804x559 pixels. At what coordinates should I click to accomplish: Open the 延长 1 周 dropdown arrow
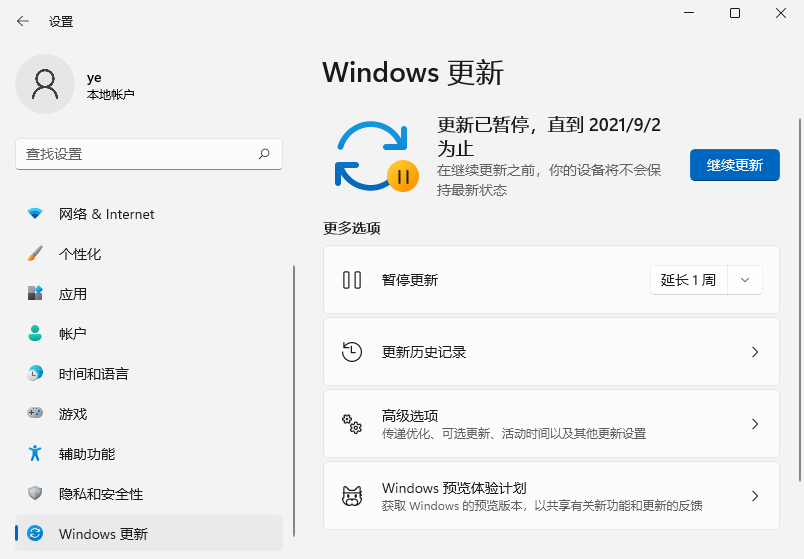[x=745, y=280]
